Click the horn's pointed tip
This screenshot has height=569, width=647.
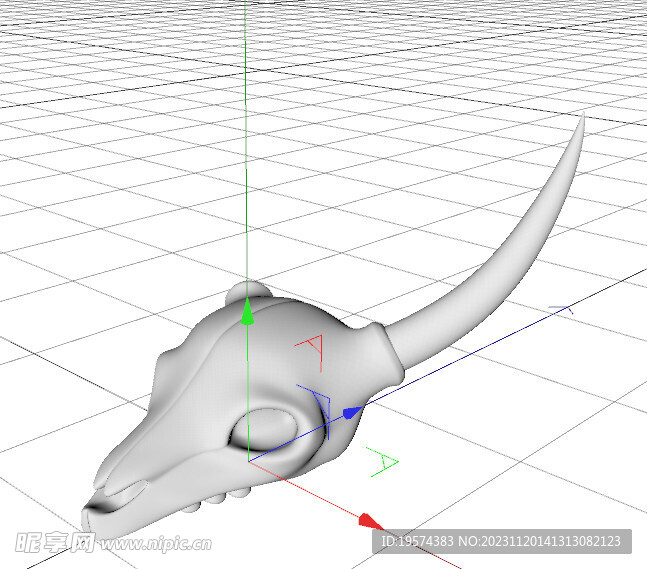click(x=583, y=117)
